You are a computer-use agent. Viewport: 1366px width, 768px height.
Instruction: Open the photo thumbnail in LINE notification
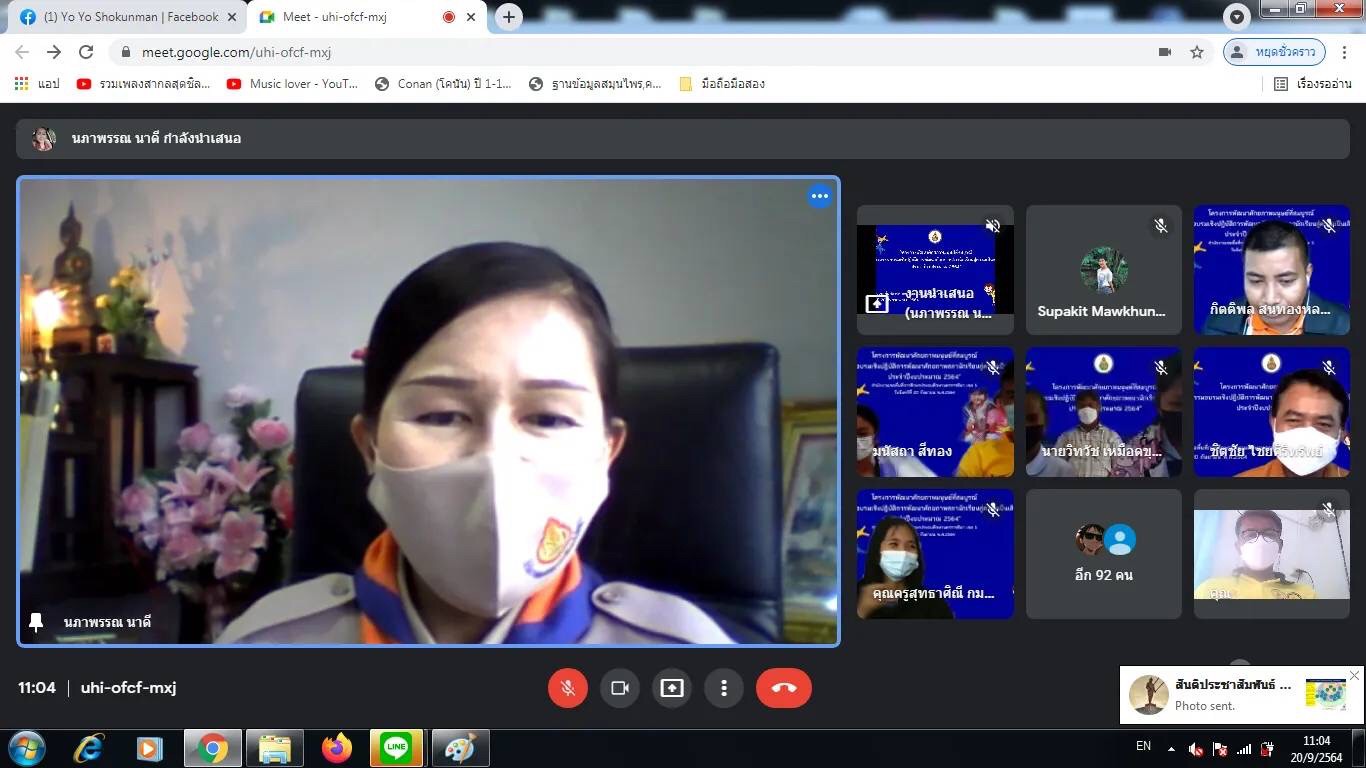1325,695
